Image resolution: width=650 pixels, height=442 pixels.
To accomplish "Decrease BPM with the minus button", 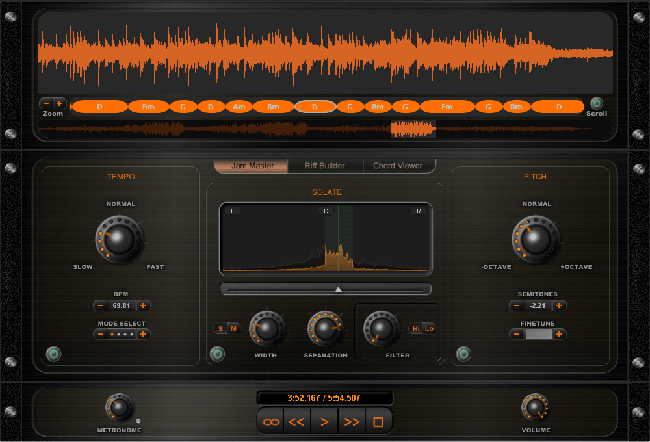I will point(101,306).
